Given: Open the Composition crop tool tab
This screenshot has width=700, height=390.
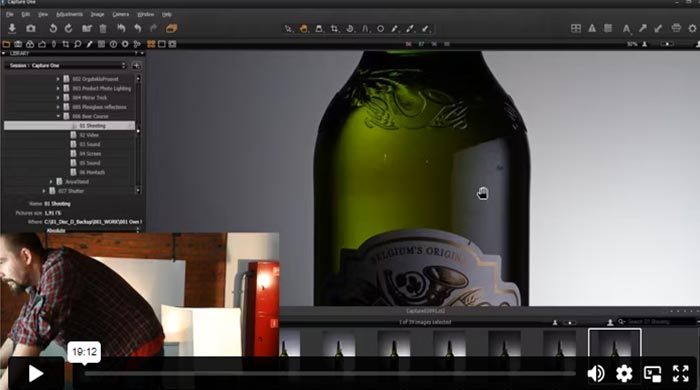Looking at the screenshot, I should (x=66, y=44).
